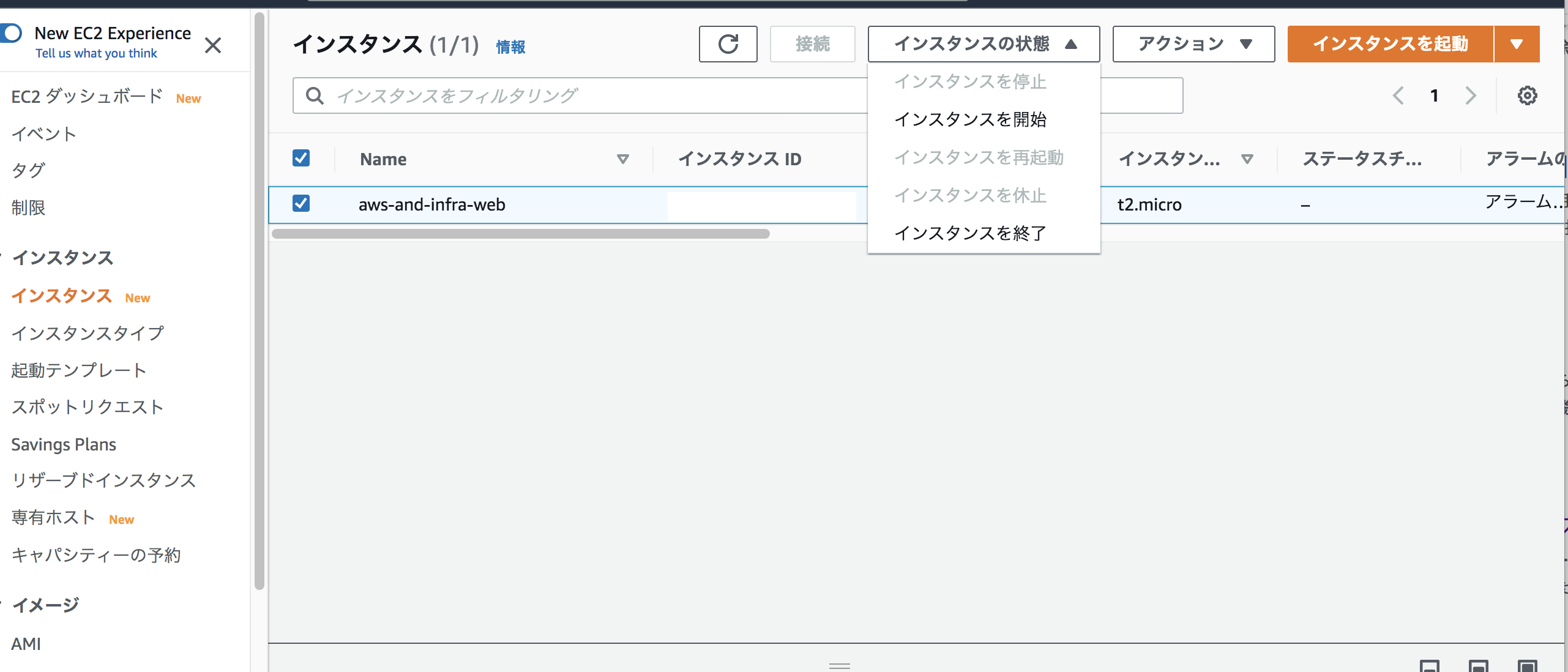1568x672 pixels.
Task: Open the table preferences gear icon
Action: [x=1528, y=95]
